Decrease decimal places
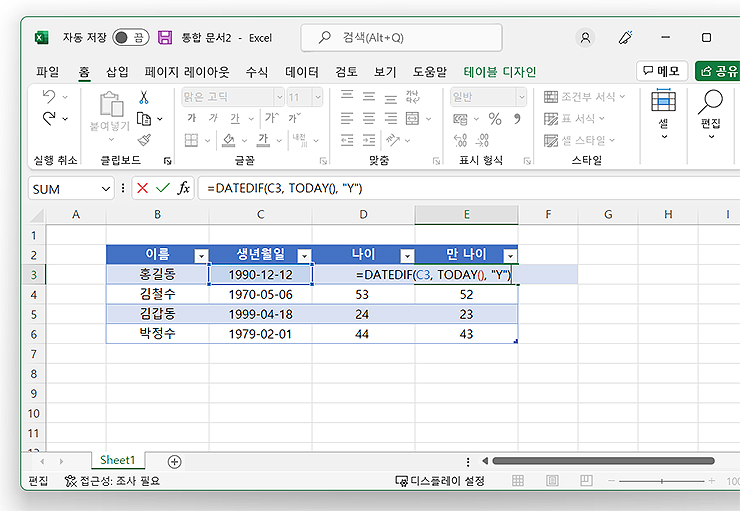 [x=482, y=140]
